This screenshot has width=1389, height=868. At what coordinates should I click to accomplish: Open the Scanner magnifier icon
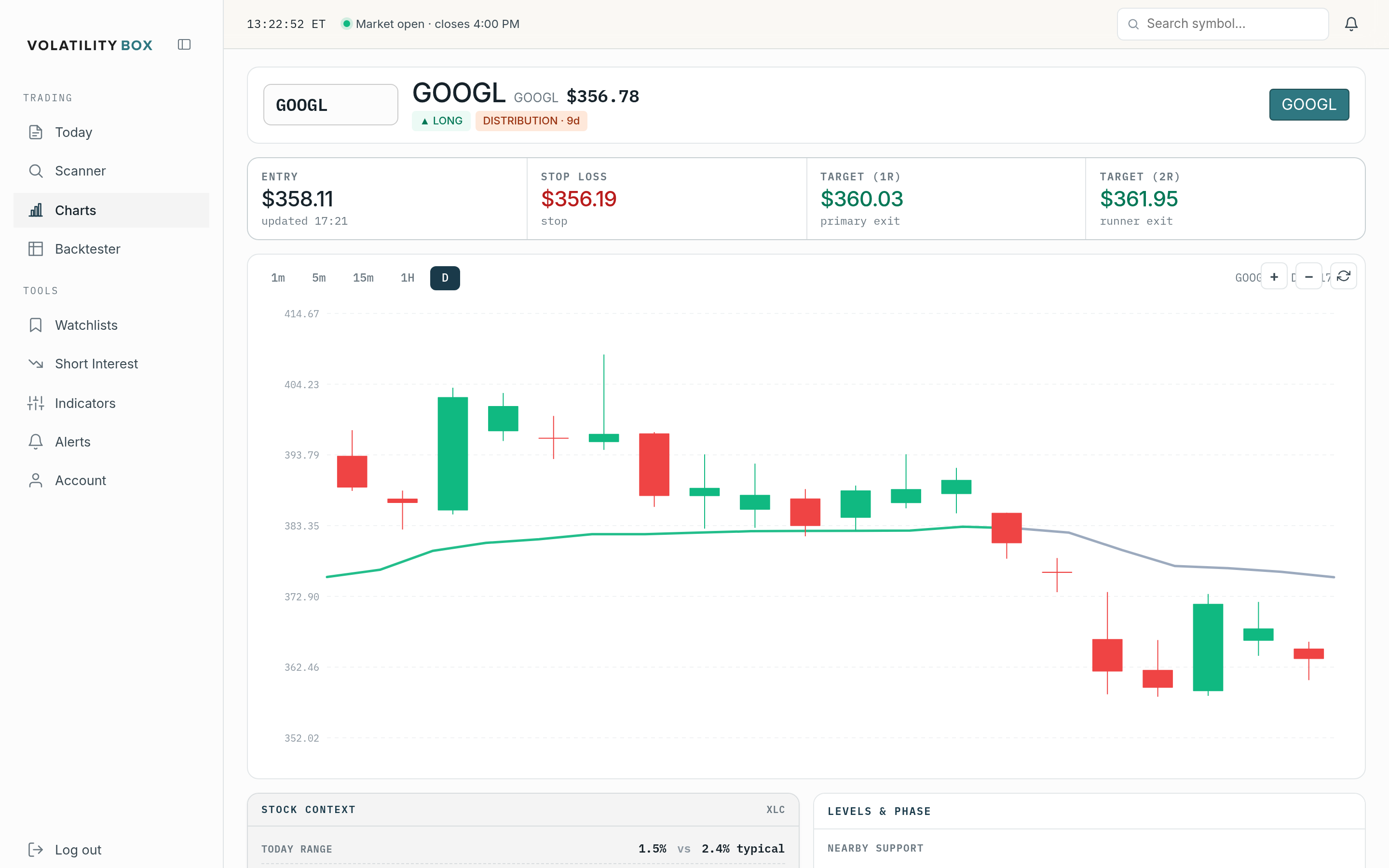point(36,171)
